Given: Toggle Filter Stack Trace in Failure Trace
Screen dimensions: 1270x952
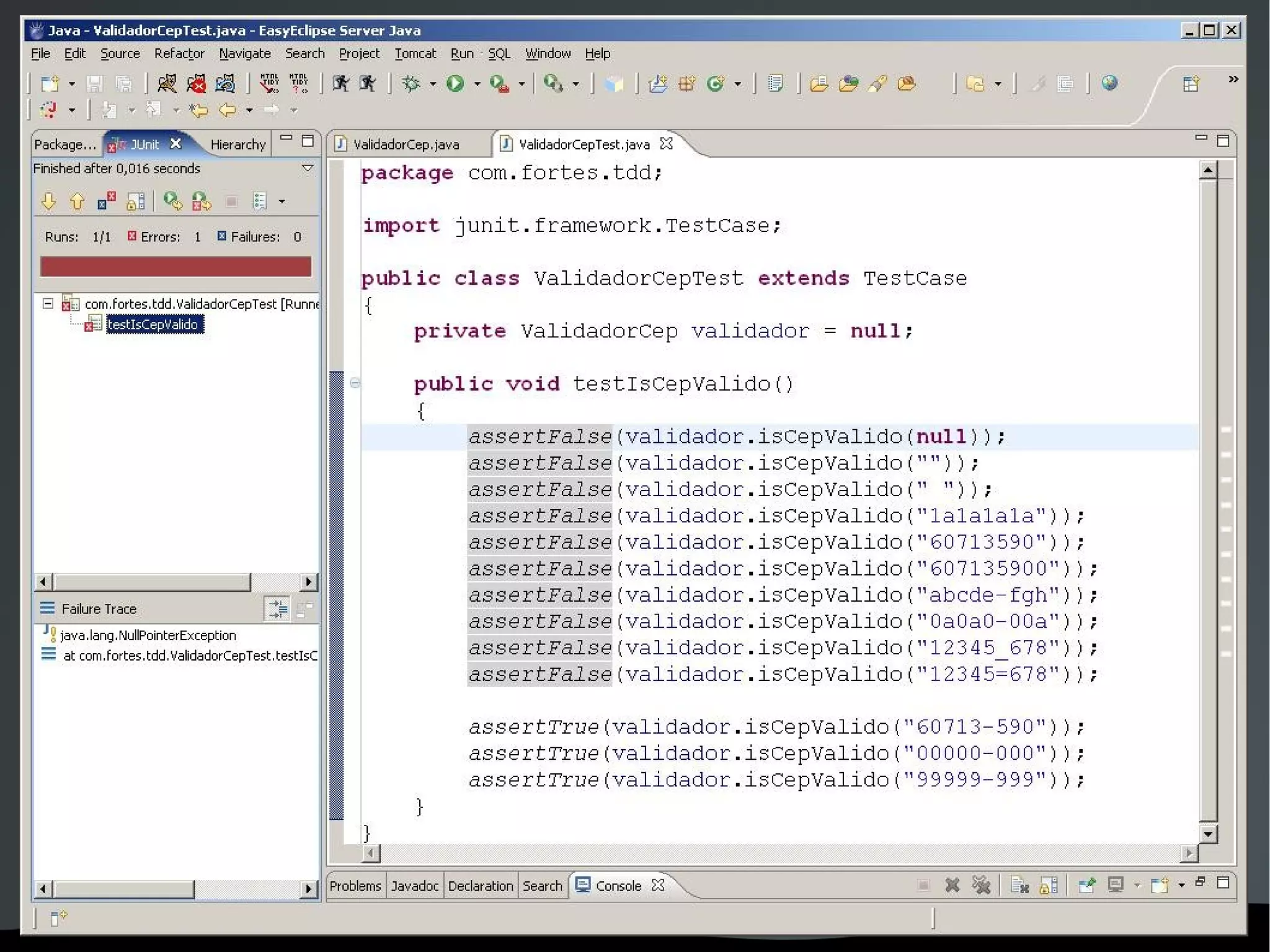Looking at the screenshot, I should 277,608.
